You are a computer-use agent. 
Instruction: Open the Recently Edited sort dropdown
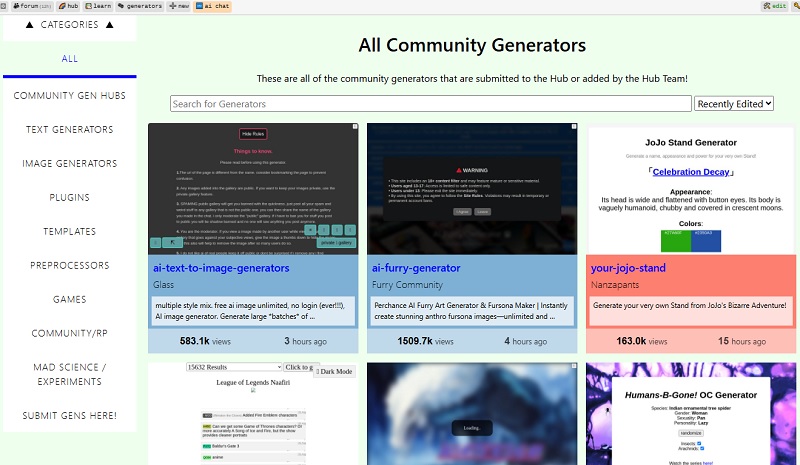tap(734, 103)
